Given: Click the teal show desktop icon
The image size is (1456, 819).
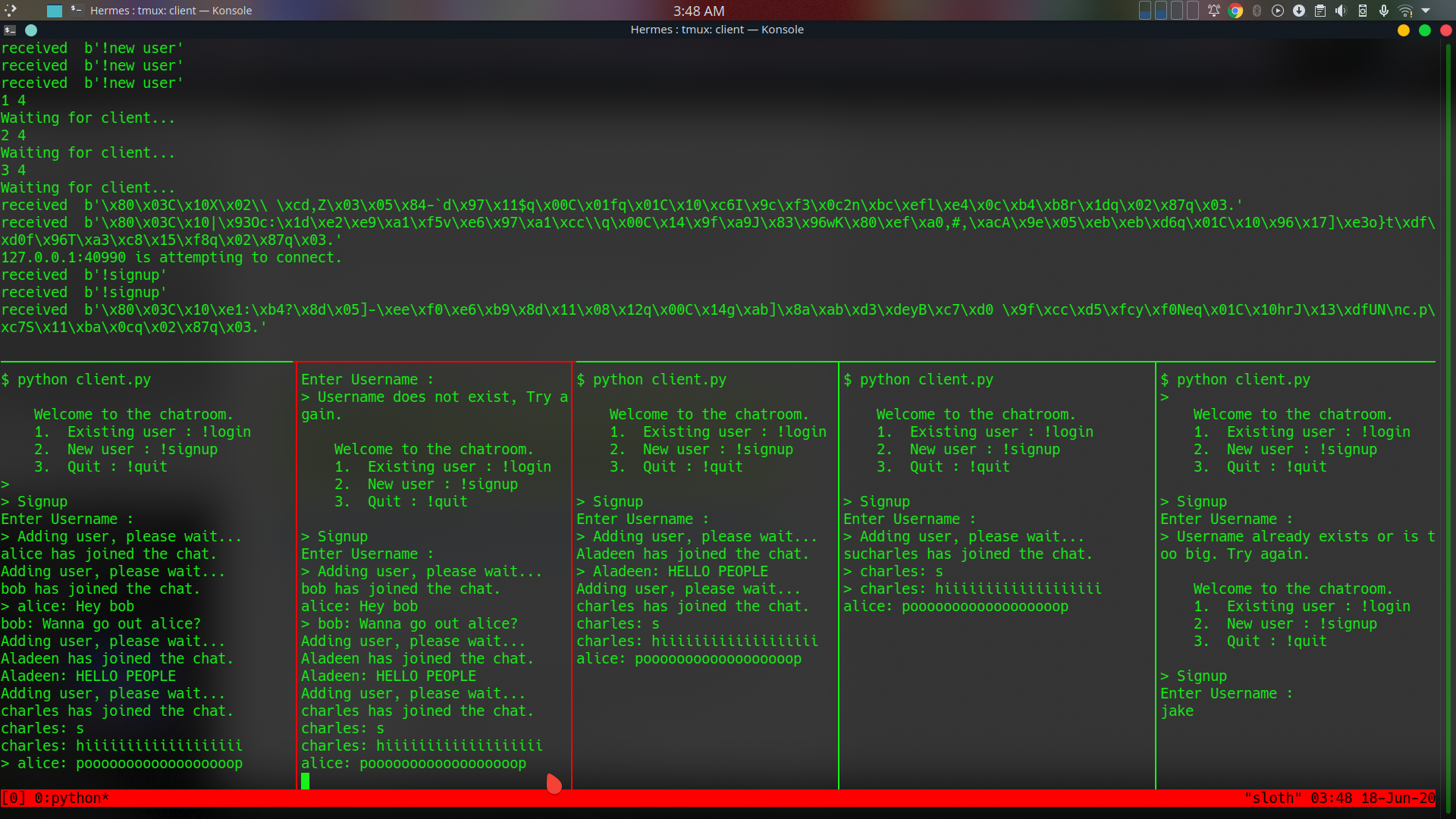Looking at the screenshot, I should [x=54, y=11].
